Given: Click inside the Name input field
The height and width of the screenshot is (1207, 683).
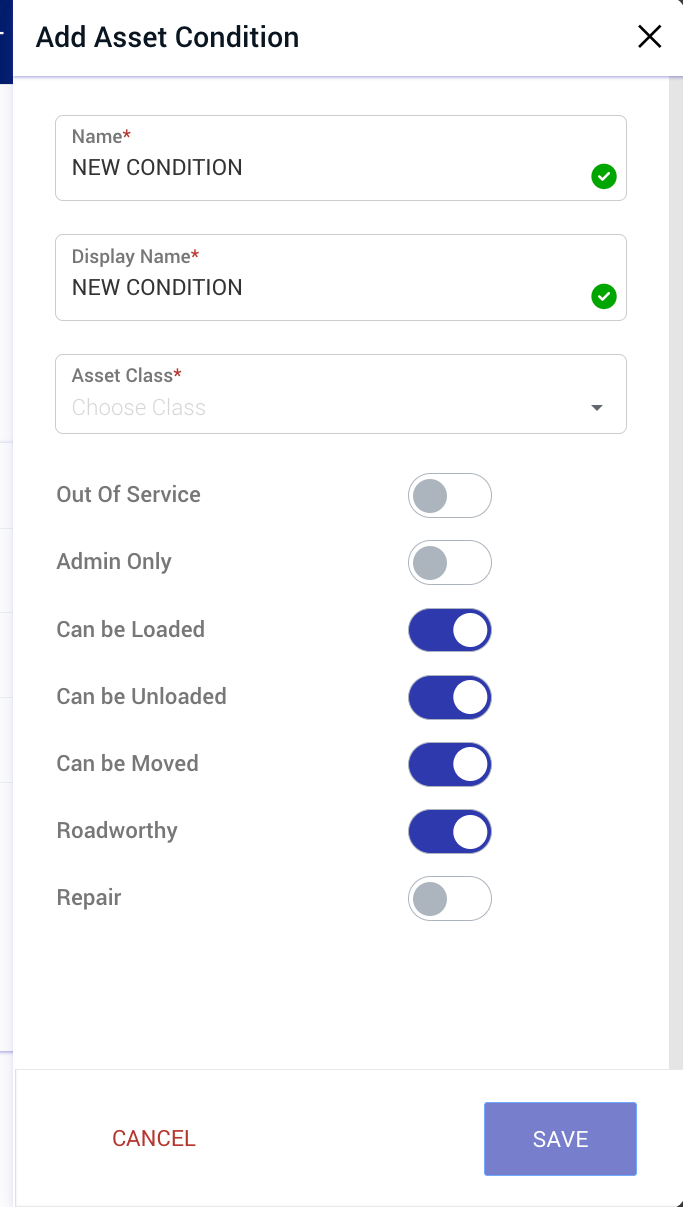Looking at the screenshot, I should 300,167.
